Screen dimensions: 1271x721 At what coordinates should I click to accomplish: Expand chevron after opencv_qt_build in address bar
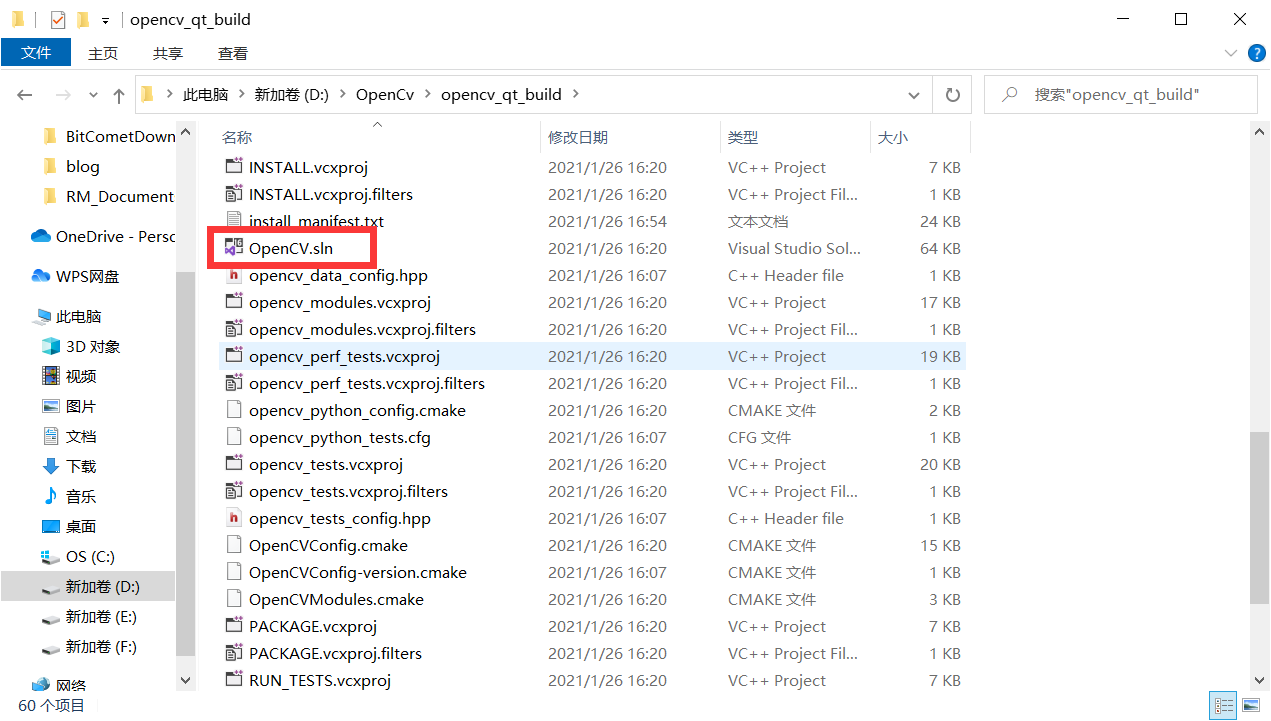(575, 95)
